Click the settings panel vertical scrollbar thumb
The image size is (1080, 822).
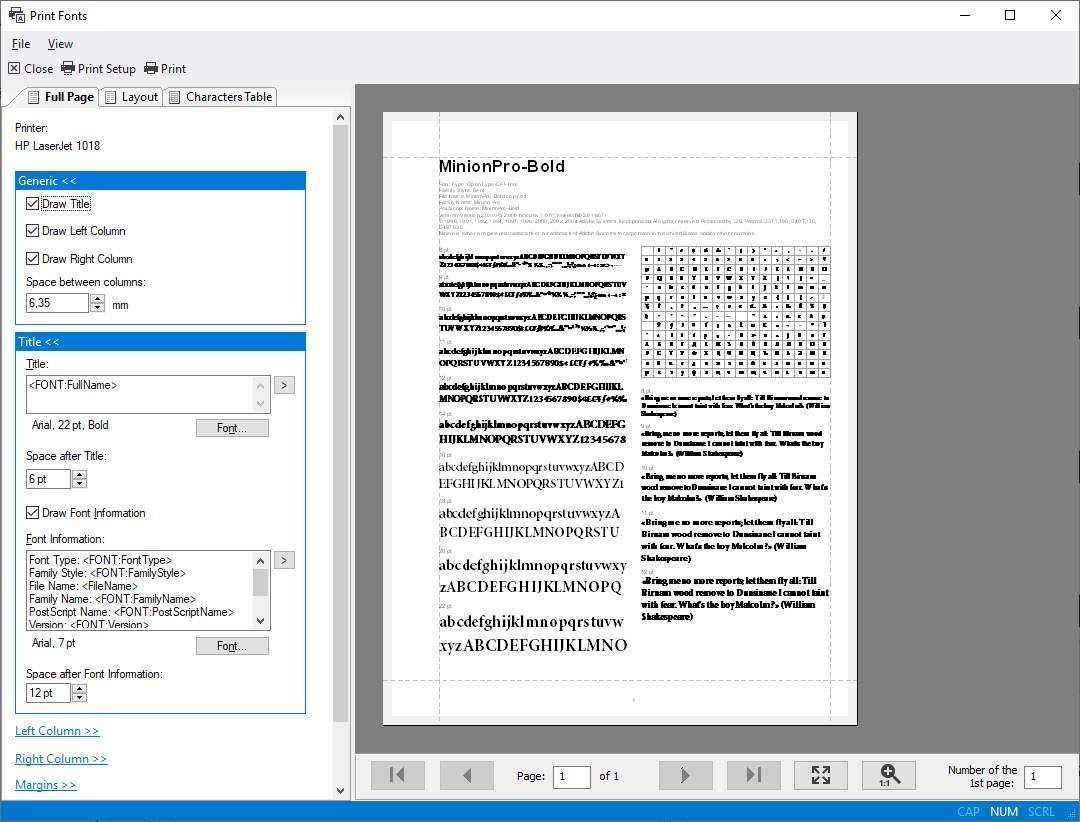[x=340, y=424]
